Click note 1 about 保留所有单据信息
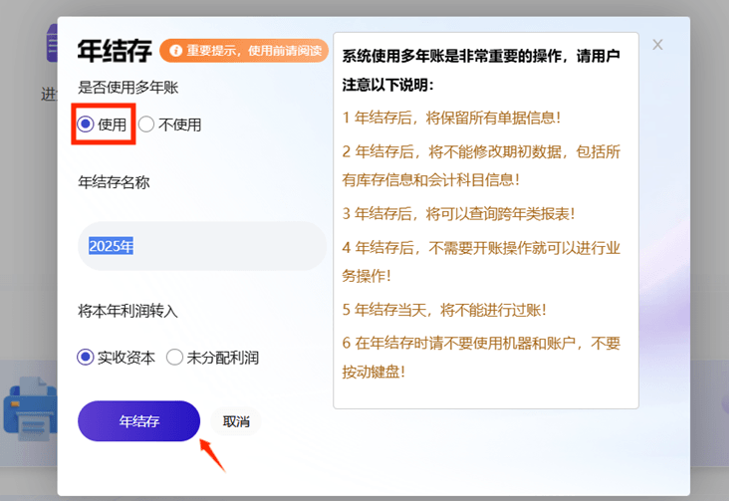 pyautogui.click(x=452, y=117)
